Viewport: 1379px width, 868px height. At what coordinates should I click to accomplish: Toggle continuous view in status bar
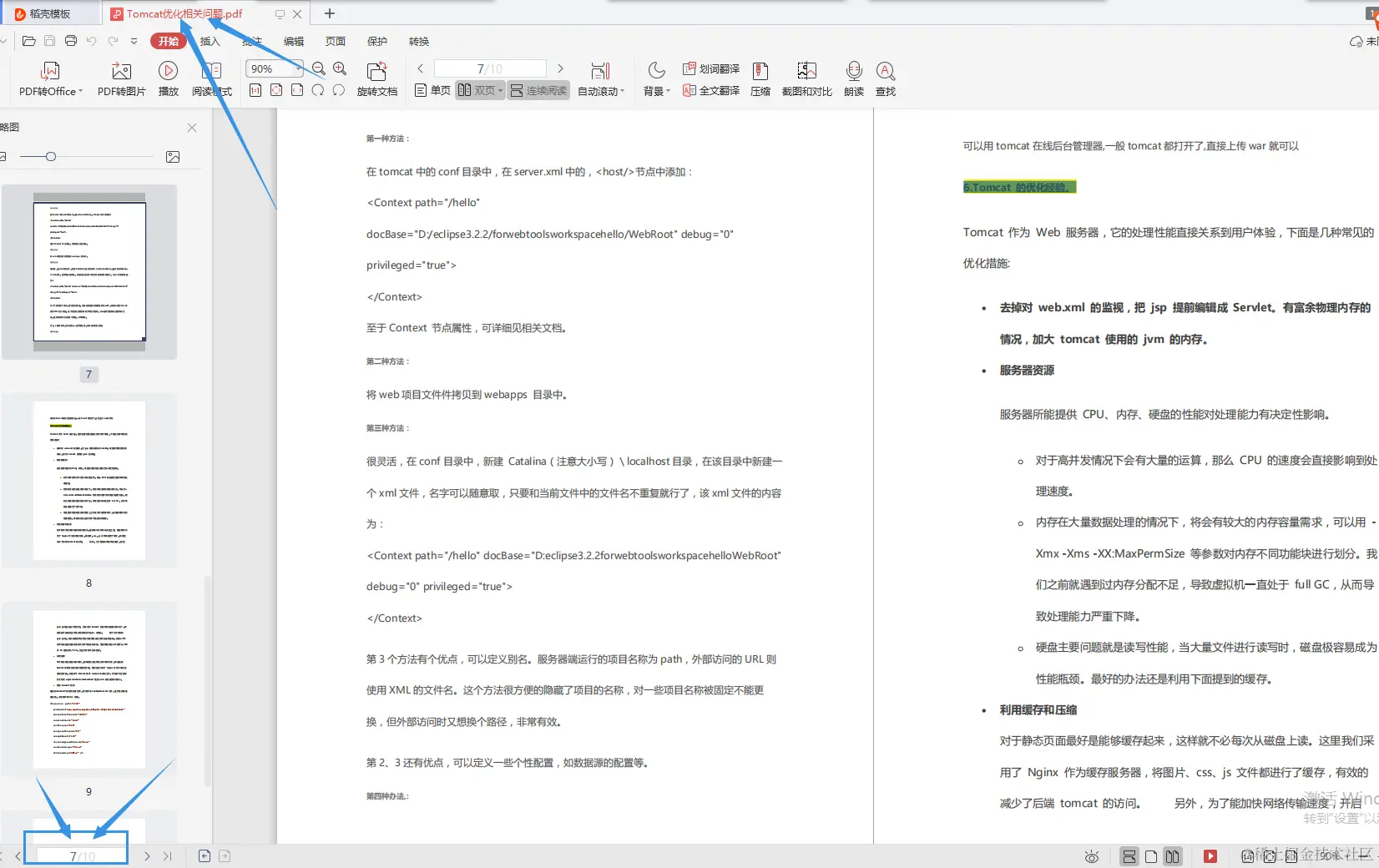tap(1129, 856)
